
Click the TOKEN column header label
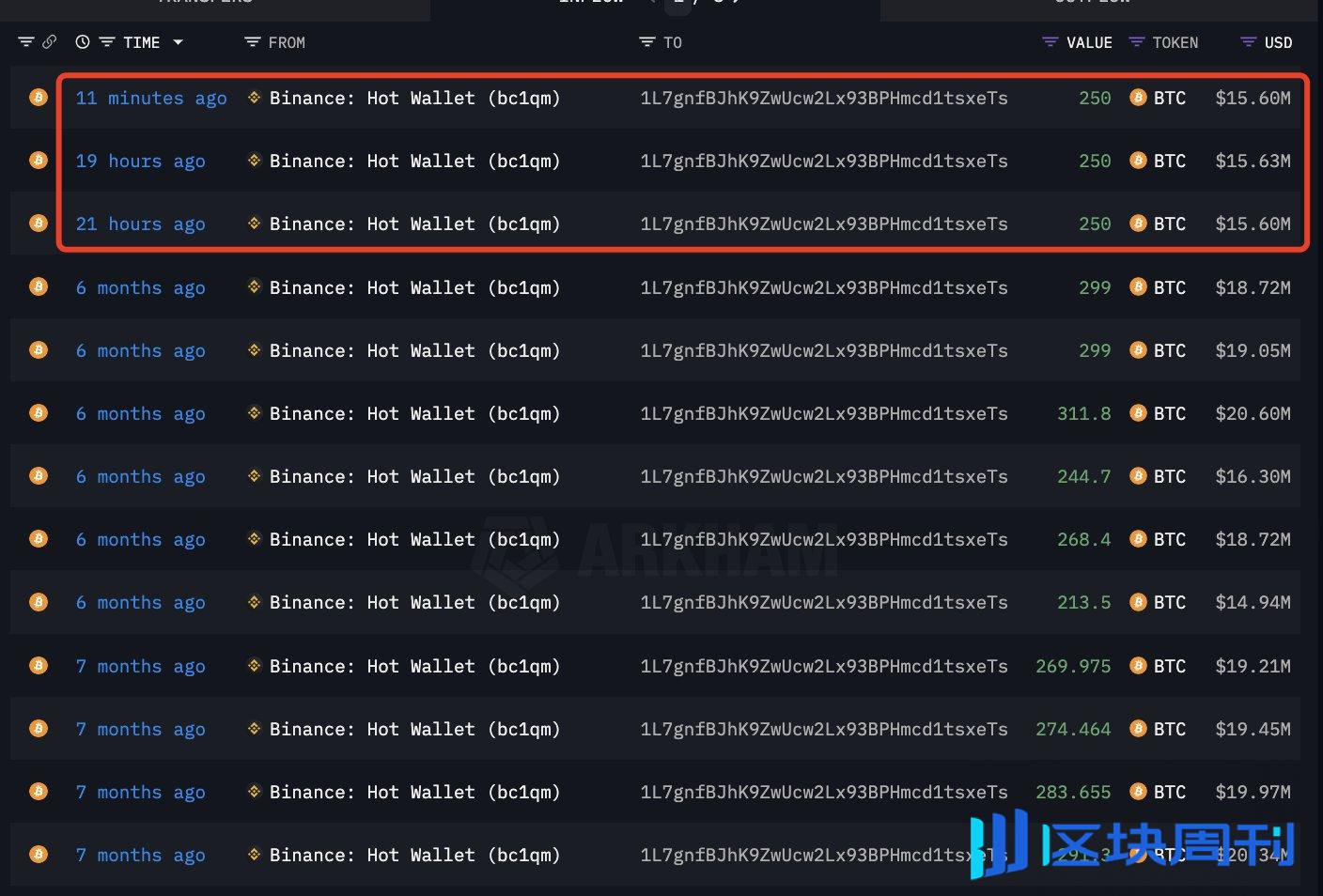[1175, 42]
